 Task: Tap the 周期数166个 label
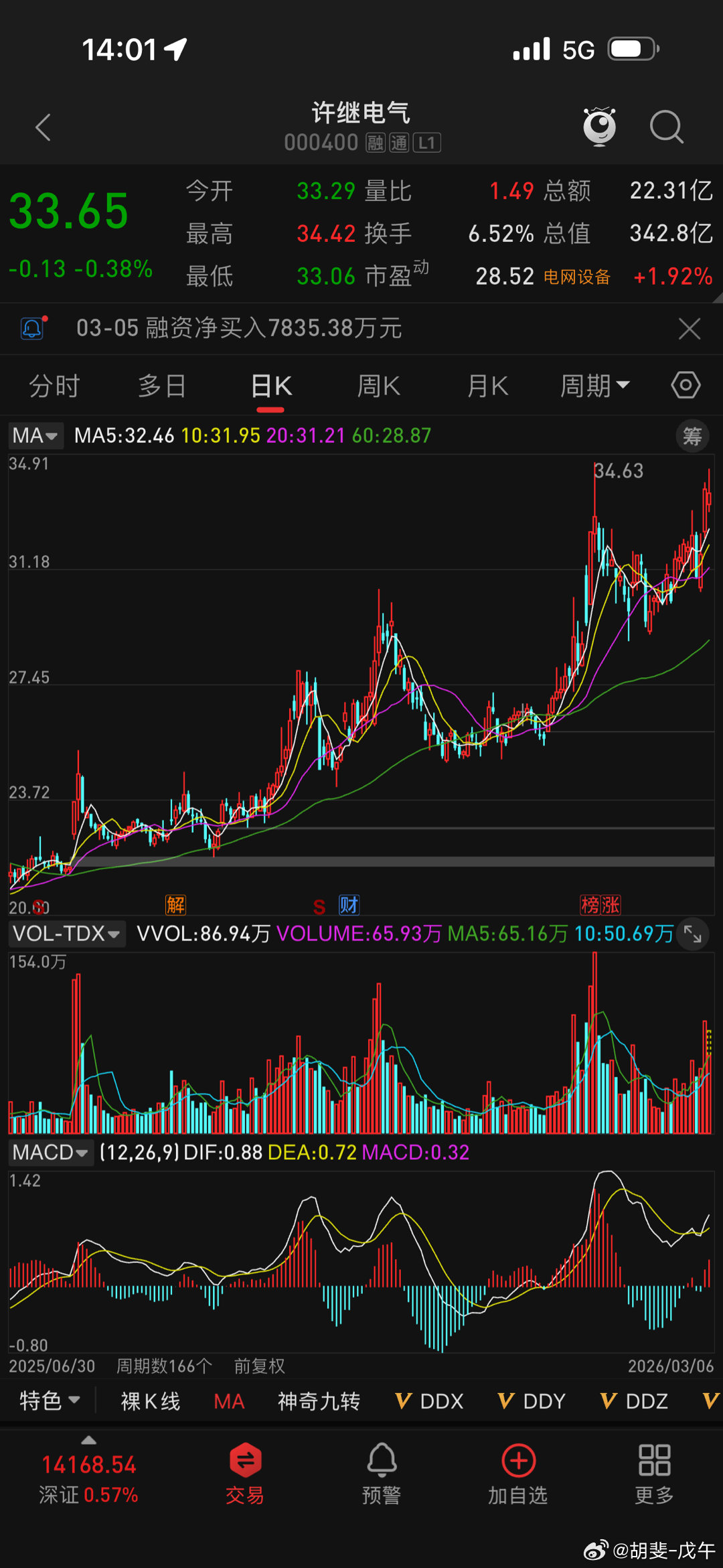pyautogui.click(x=165, y=1366)
